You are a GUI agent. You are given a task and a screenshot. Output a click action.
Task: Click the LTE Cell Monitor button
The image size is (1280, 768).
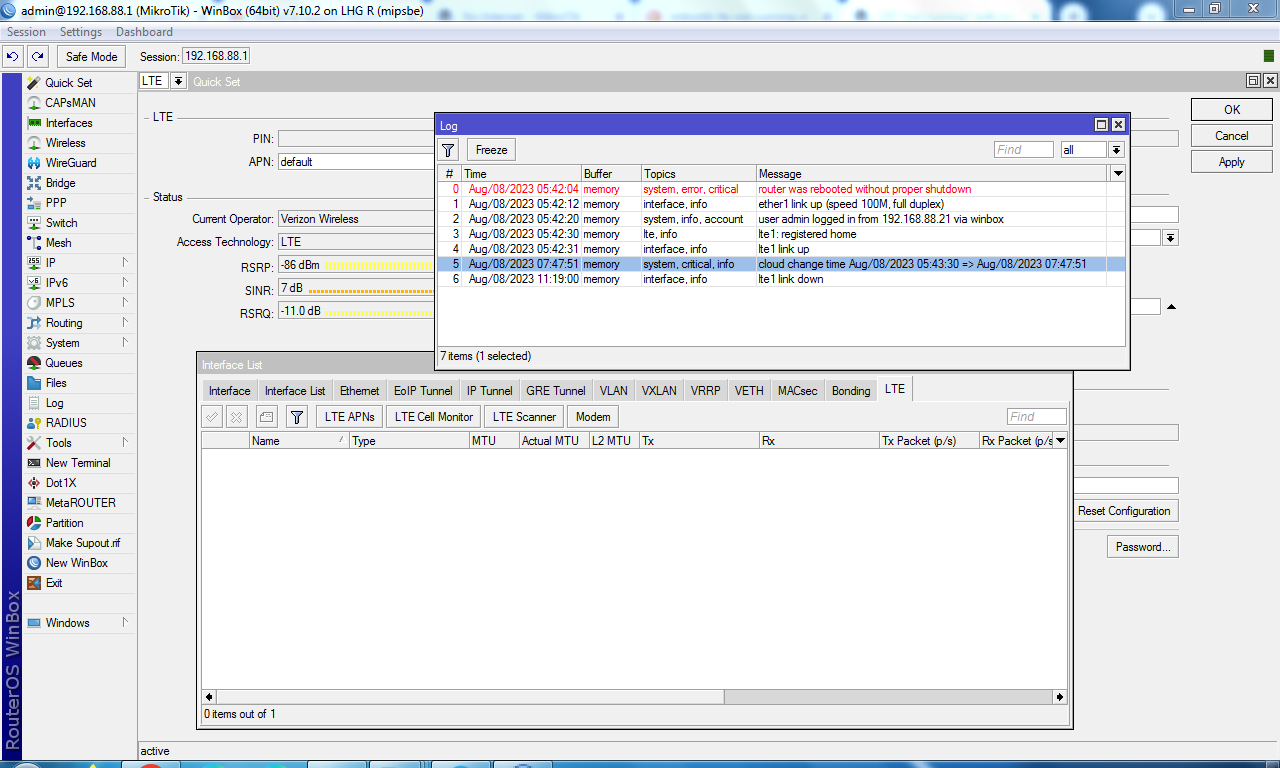pos(434,417)
